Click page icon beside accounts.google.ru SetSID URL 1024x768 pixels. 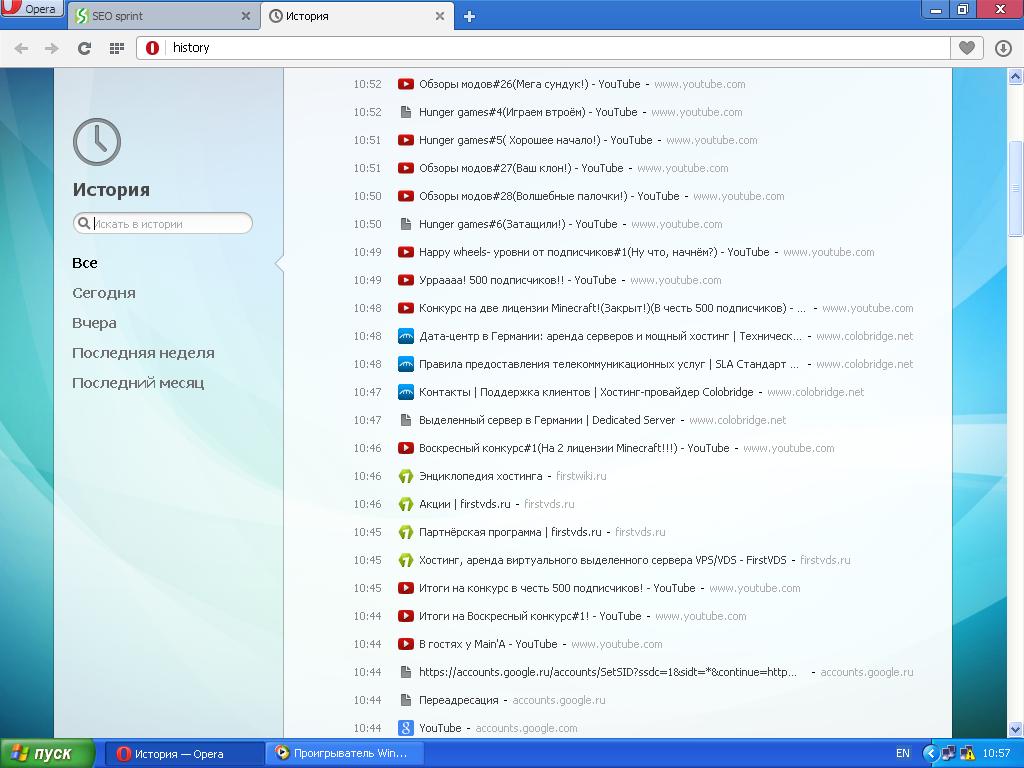point(406,673)
